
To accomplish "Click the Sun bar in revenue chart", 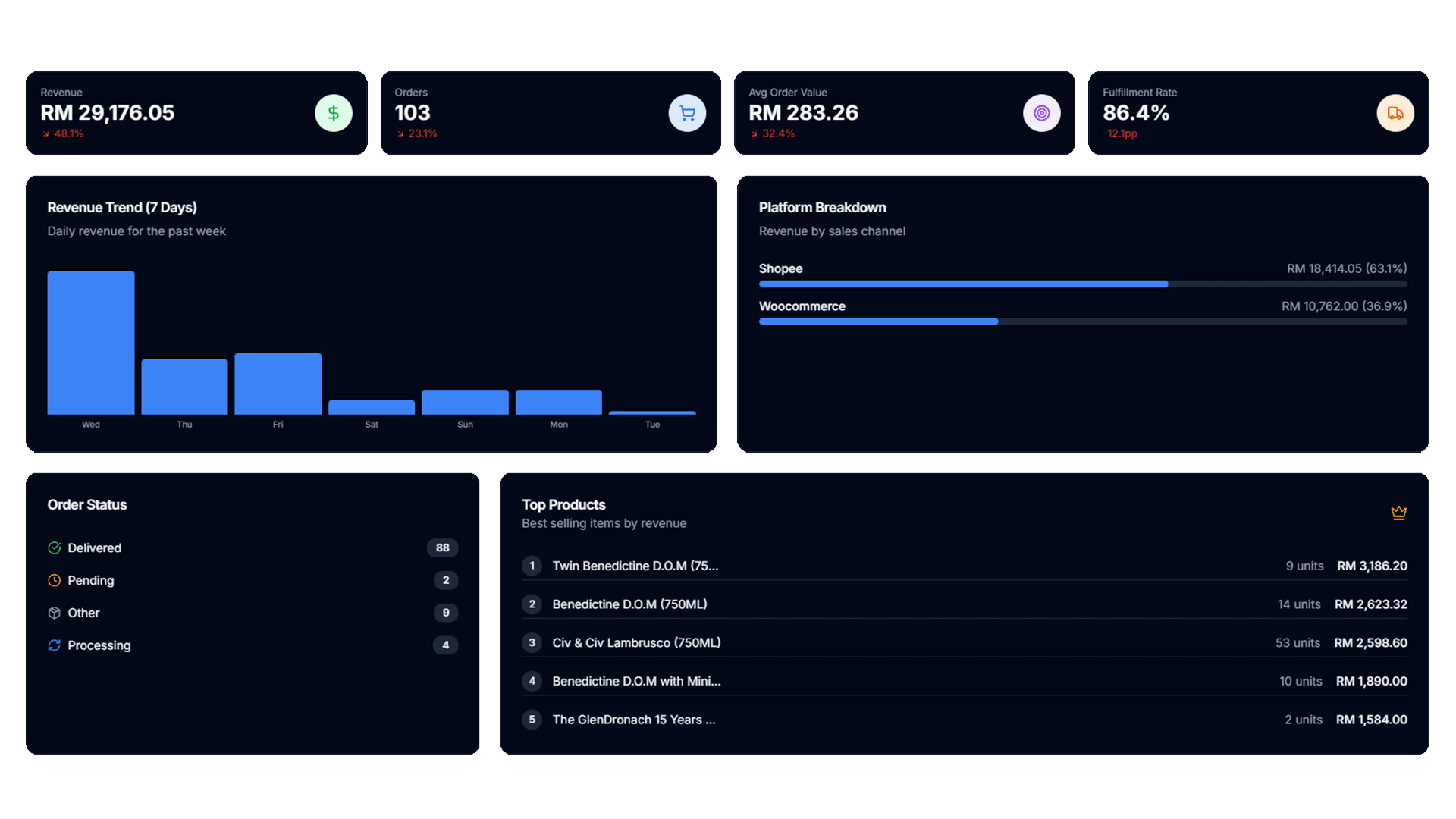I will tap(465, 402).
